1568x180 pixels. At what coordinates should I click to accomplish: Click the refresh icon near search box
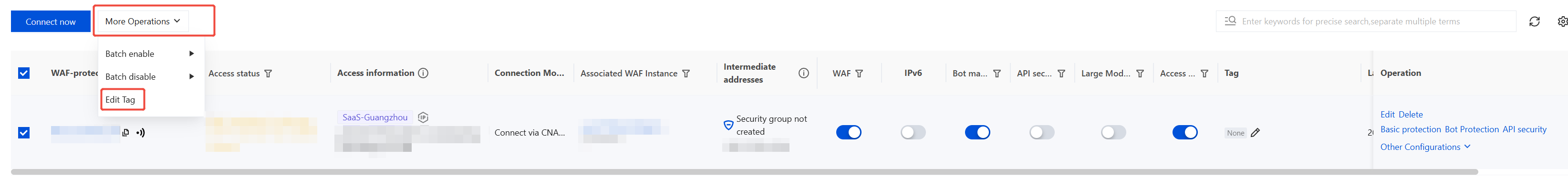[1534, 21]
